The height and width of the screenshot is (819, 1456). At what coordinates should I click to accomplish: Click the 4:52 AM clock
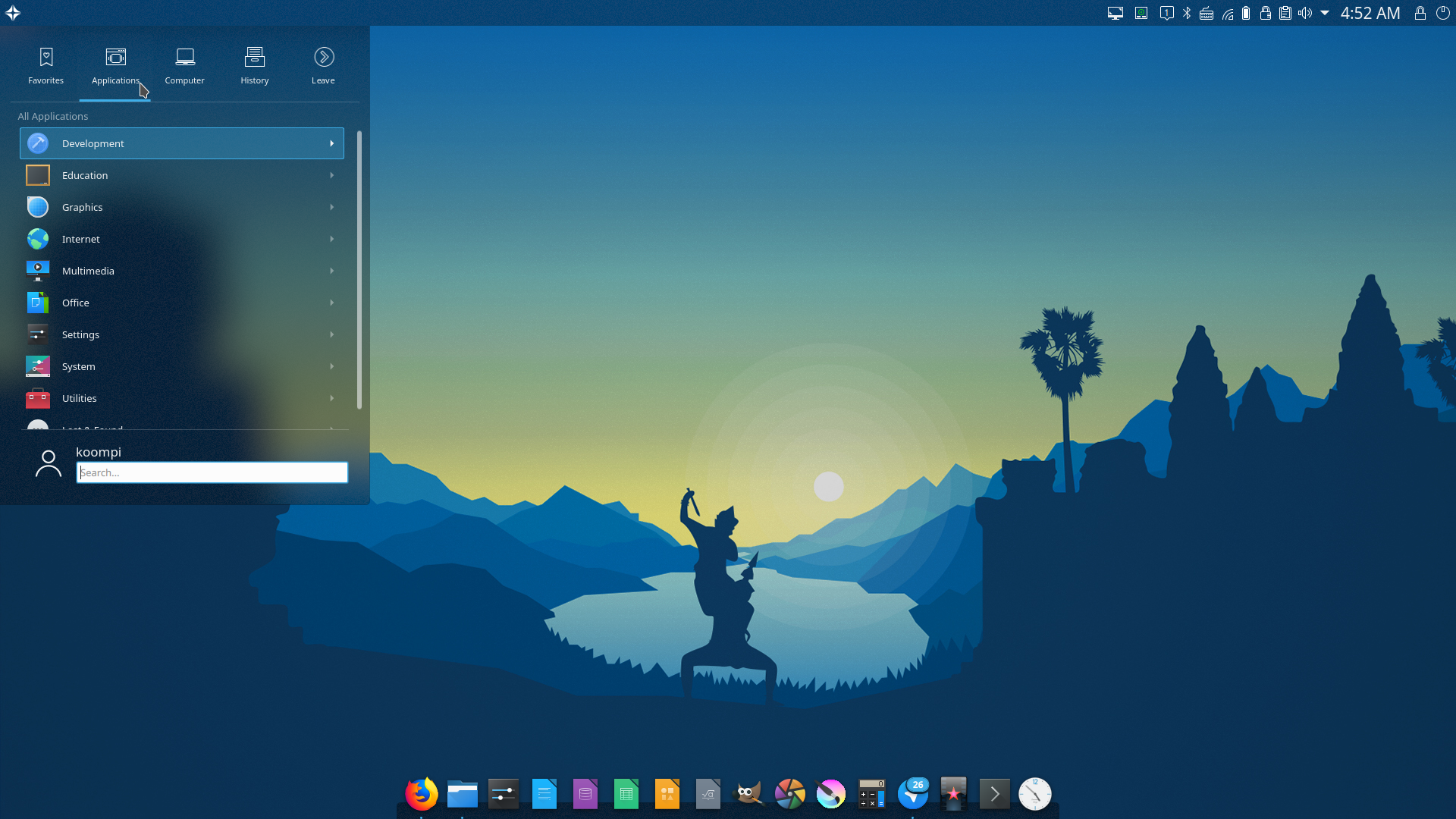[1370, 13]
